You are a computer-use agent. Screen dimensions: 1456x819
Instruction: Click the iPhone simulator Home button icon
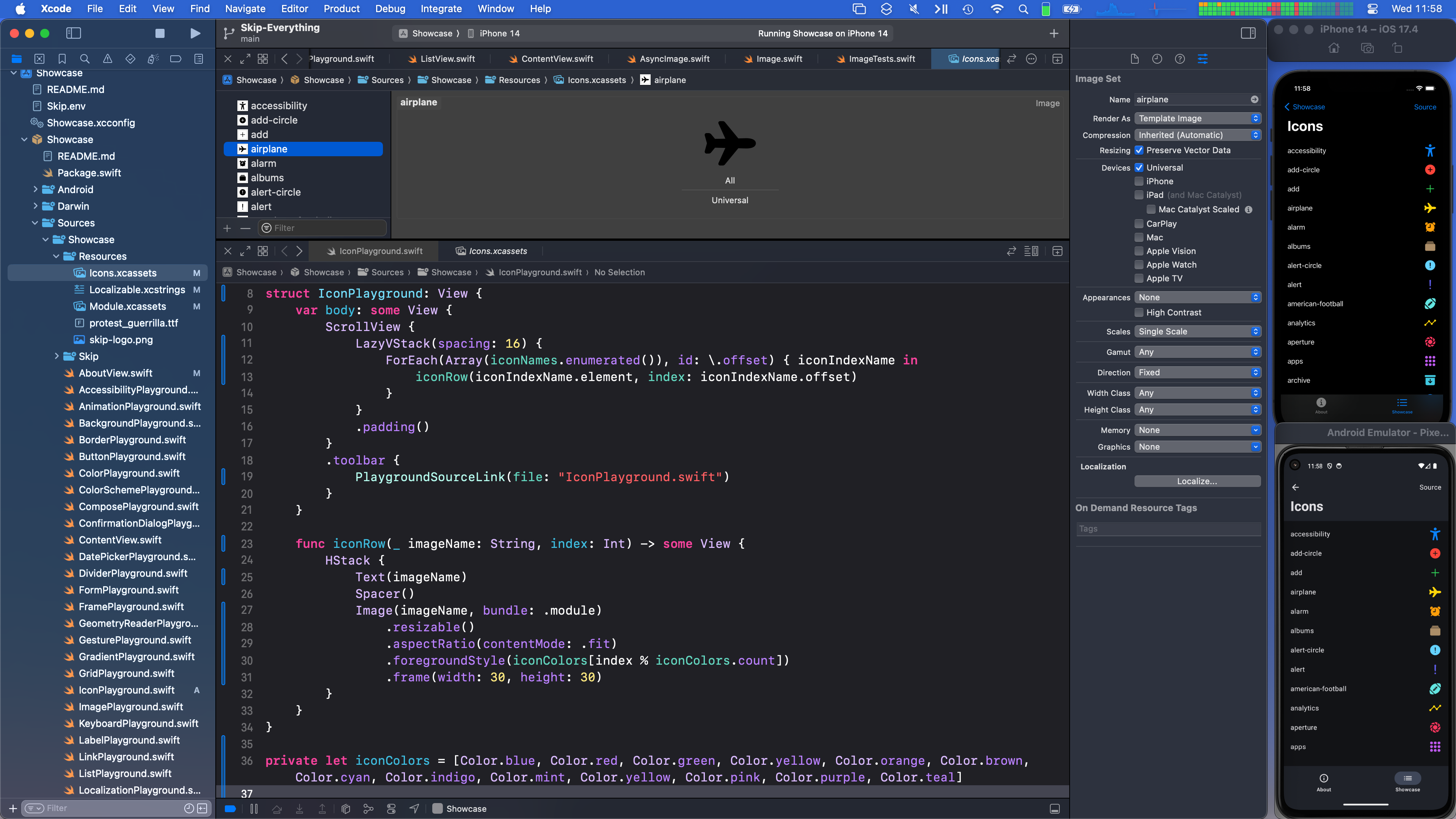tap(1334, 48)
